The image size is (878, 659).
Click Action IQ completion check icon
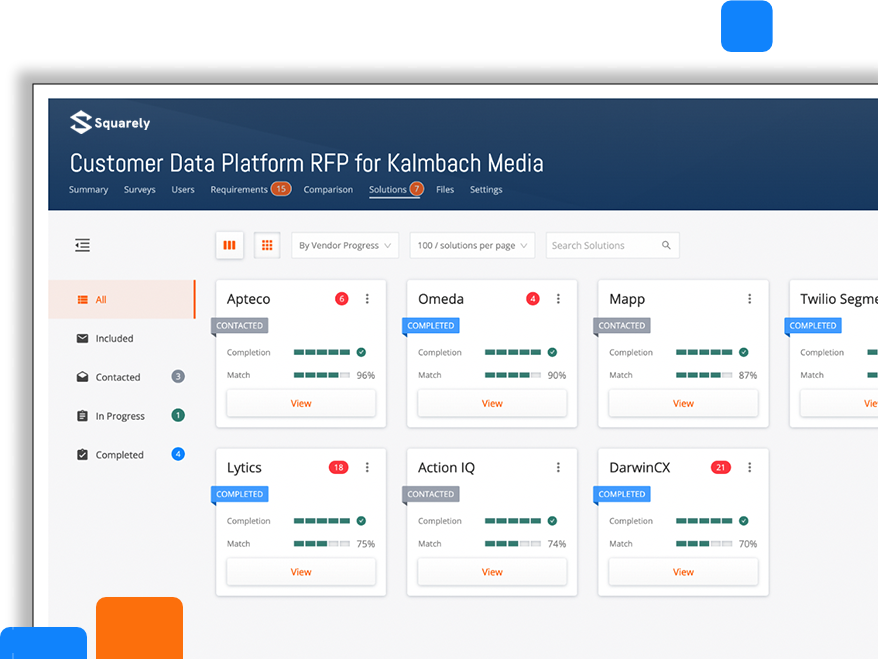coord(552,521)
